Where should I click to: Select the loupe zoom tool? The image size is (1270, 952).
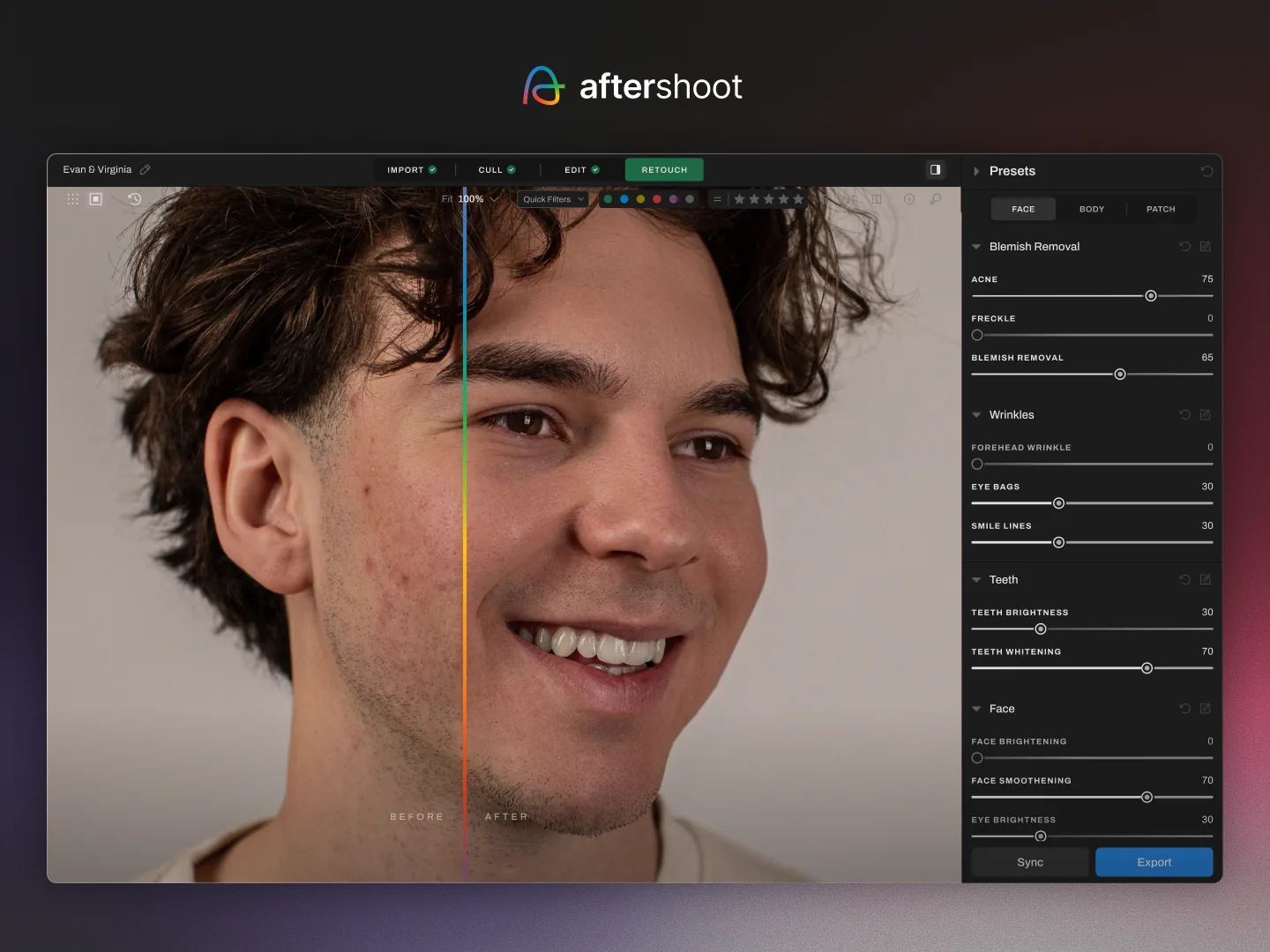click(x=937, y=199)
